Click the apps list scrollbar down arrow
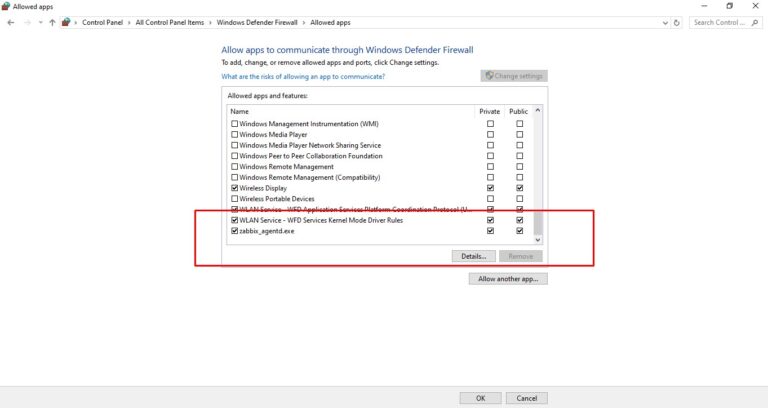Image resolution: width=768 pixels, height=408 pixels. tap(537, 240)
